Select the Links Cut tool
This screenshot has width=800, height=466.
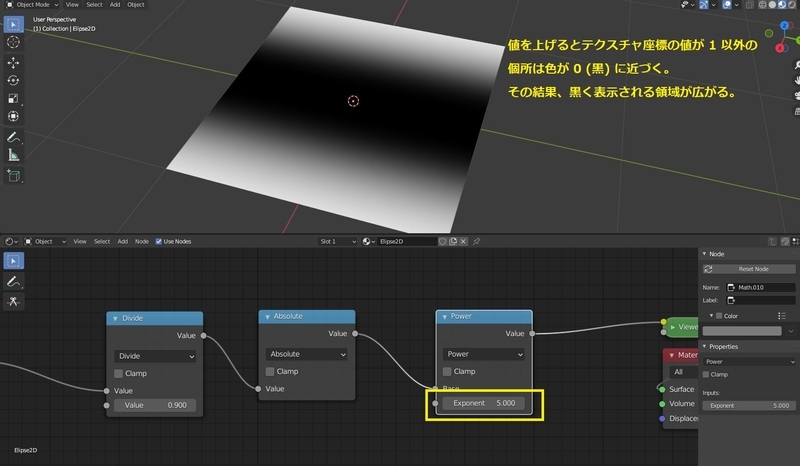(13, 301)
